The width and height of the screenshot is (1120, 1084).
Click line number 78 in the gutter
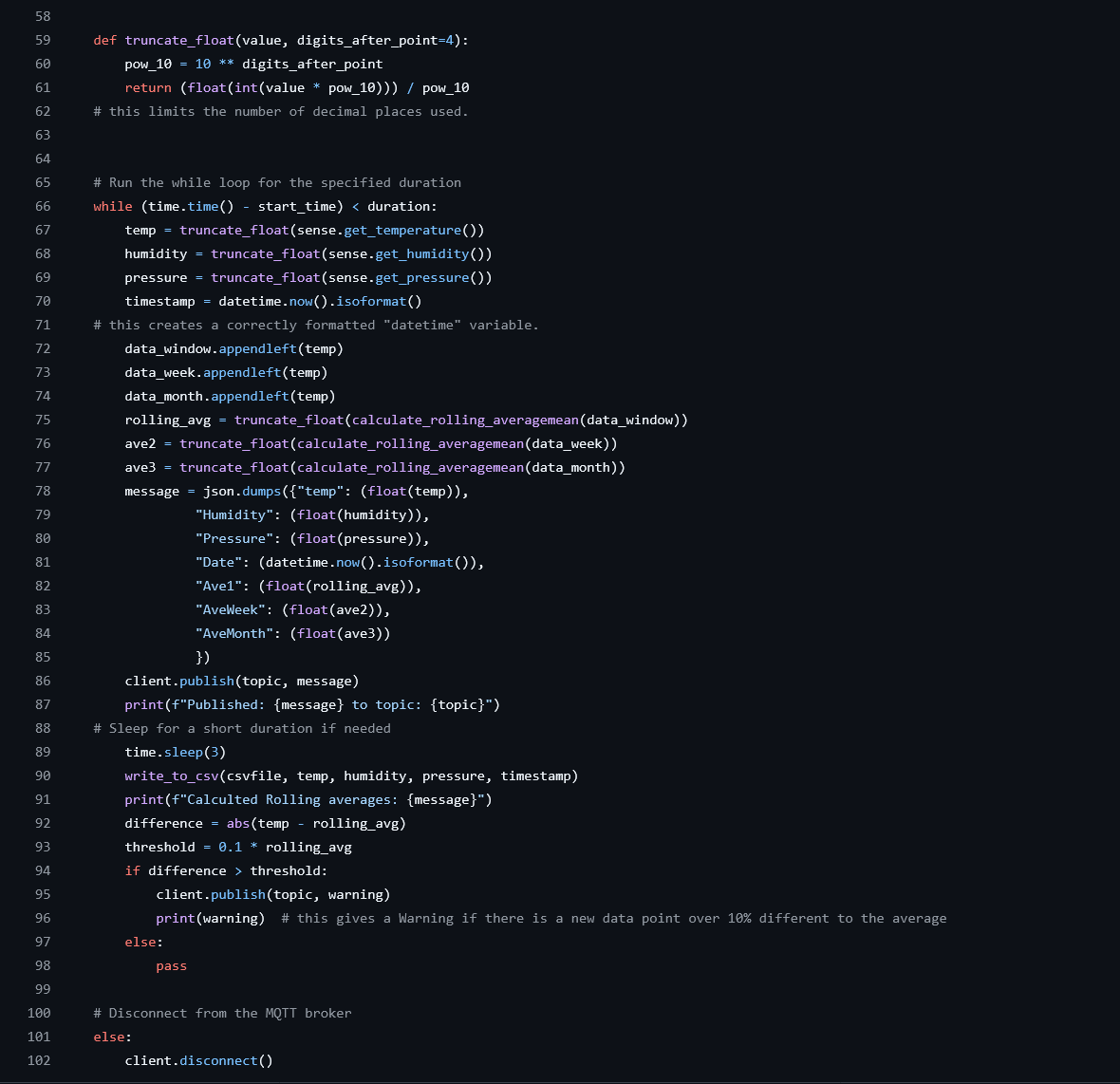coord(43,491)
